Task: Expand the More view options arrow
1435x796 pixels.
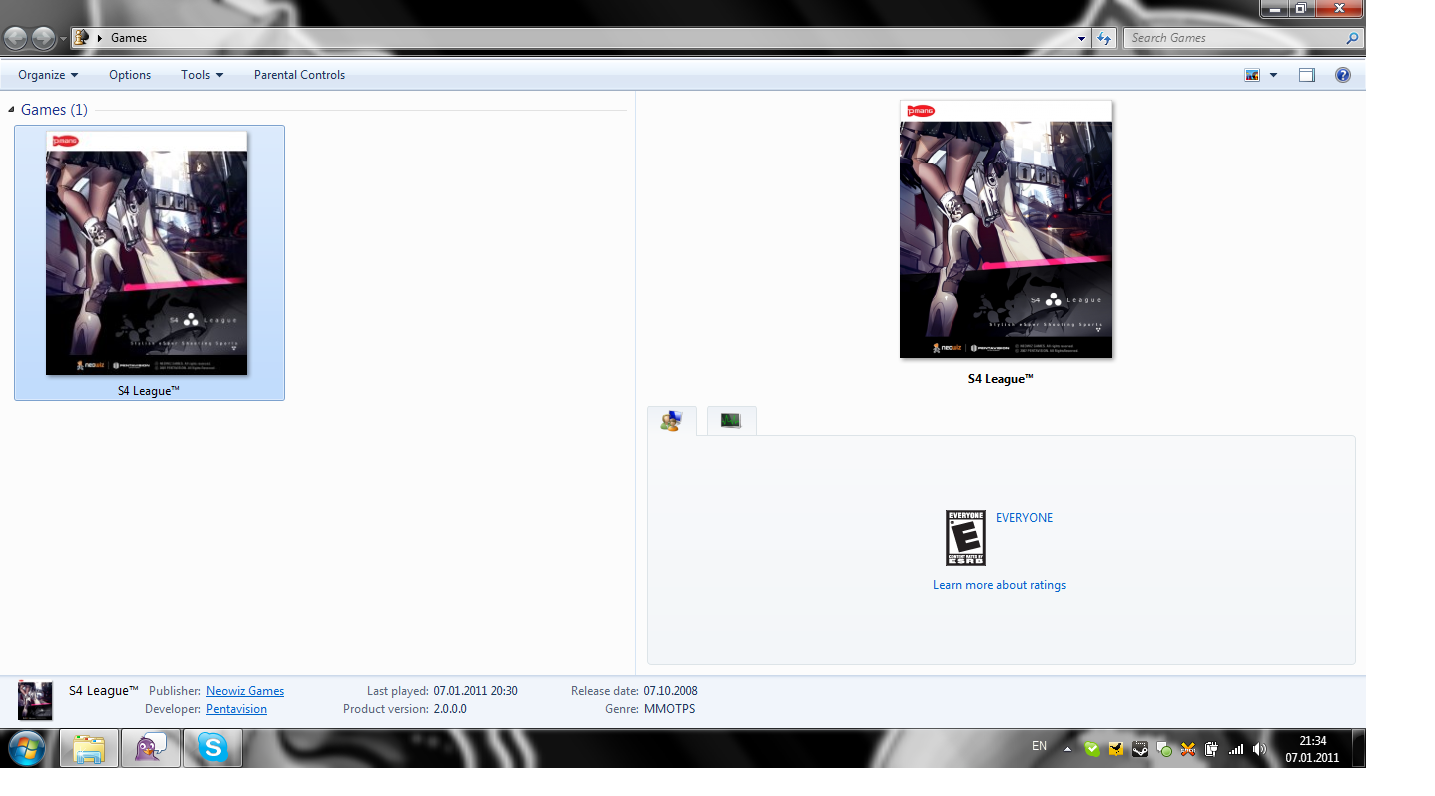Action: [x=1273, y=75]
